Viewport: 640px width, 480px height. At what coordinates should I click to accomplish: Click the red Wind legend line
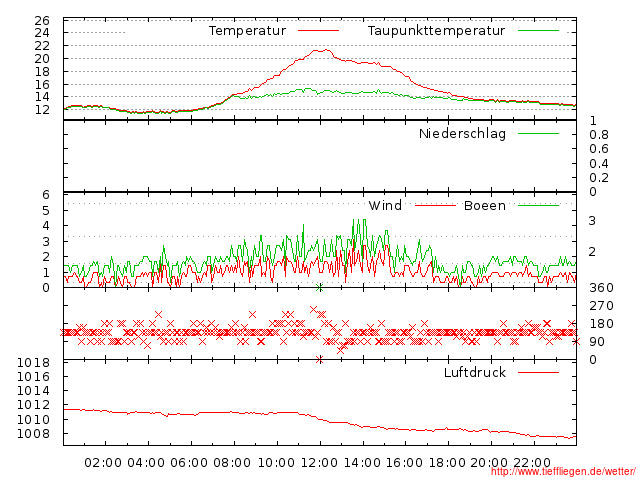coord(435,205)
